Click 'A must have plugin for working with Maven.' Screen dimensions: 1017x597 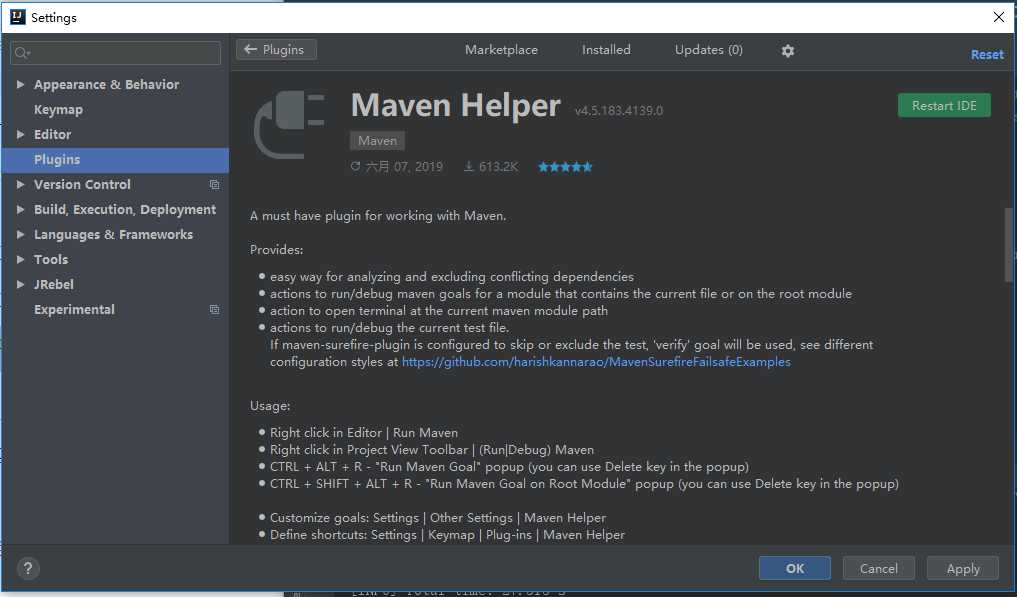[x=377, y=216]
